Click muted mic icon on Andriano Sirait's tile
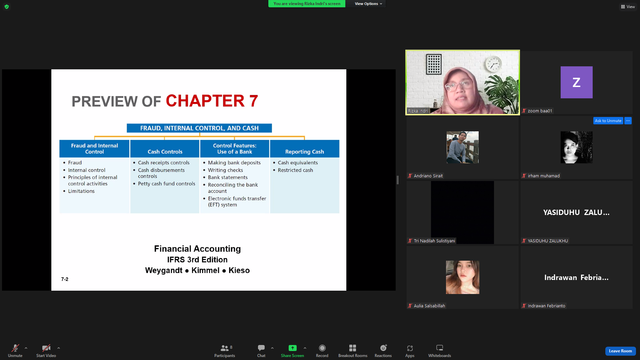Screen dimensions: 640x360 (410, 176)
